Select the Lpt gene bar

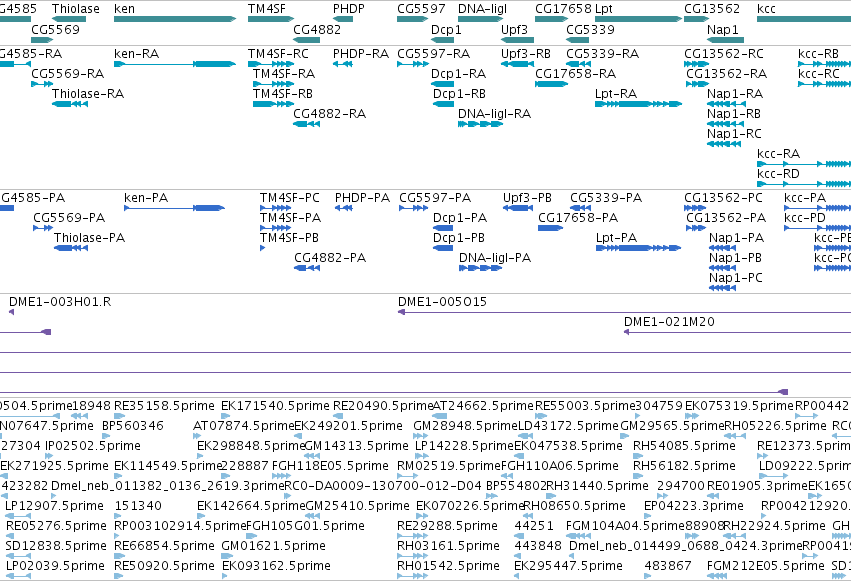click(638, 19)
